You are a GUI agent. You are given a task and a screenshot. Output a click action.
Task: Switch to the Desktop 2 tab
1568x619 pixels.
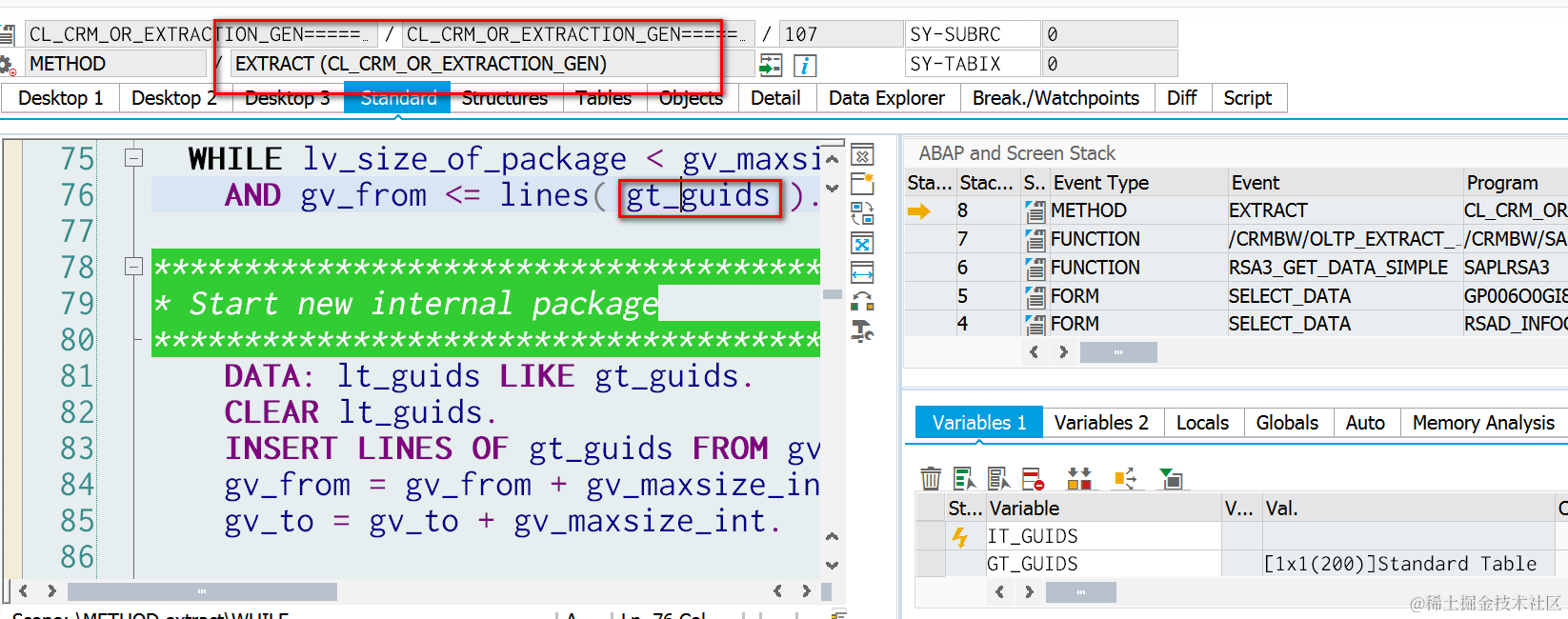tap(174, 98)
